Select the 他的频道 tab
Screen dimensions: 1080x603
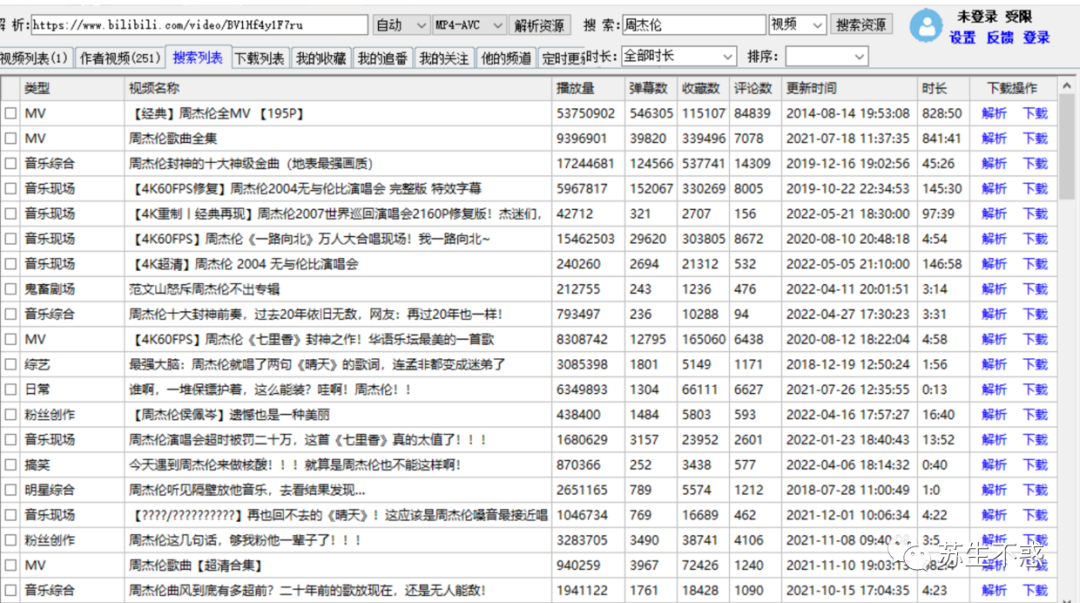506,59
